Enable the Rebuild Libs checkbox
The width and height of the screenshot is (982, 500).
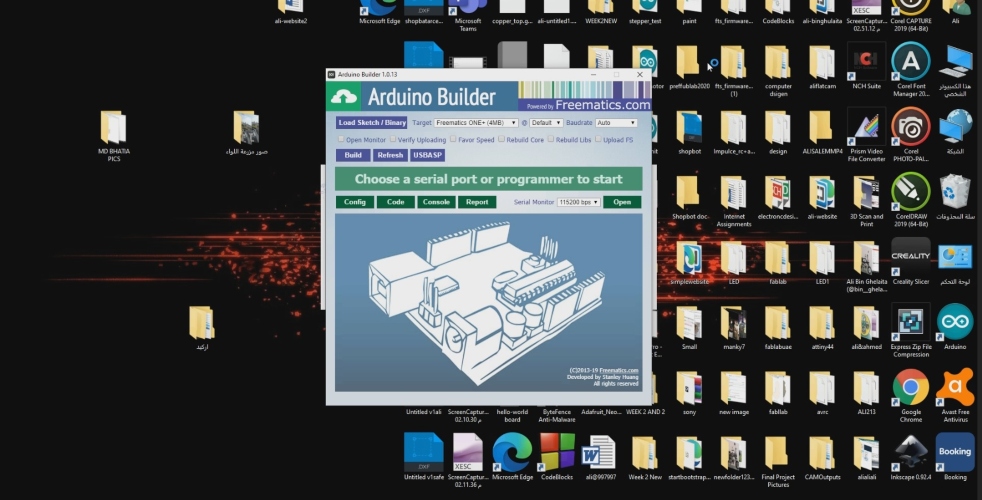pyautogui.click(x=550, y=139)
